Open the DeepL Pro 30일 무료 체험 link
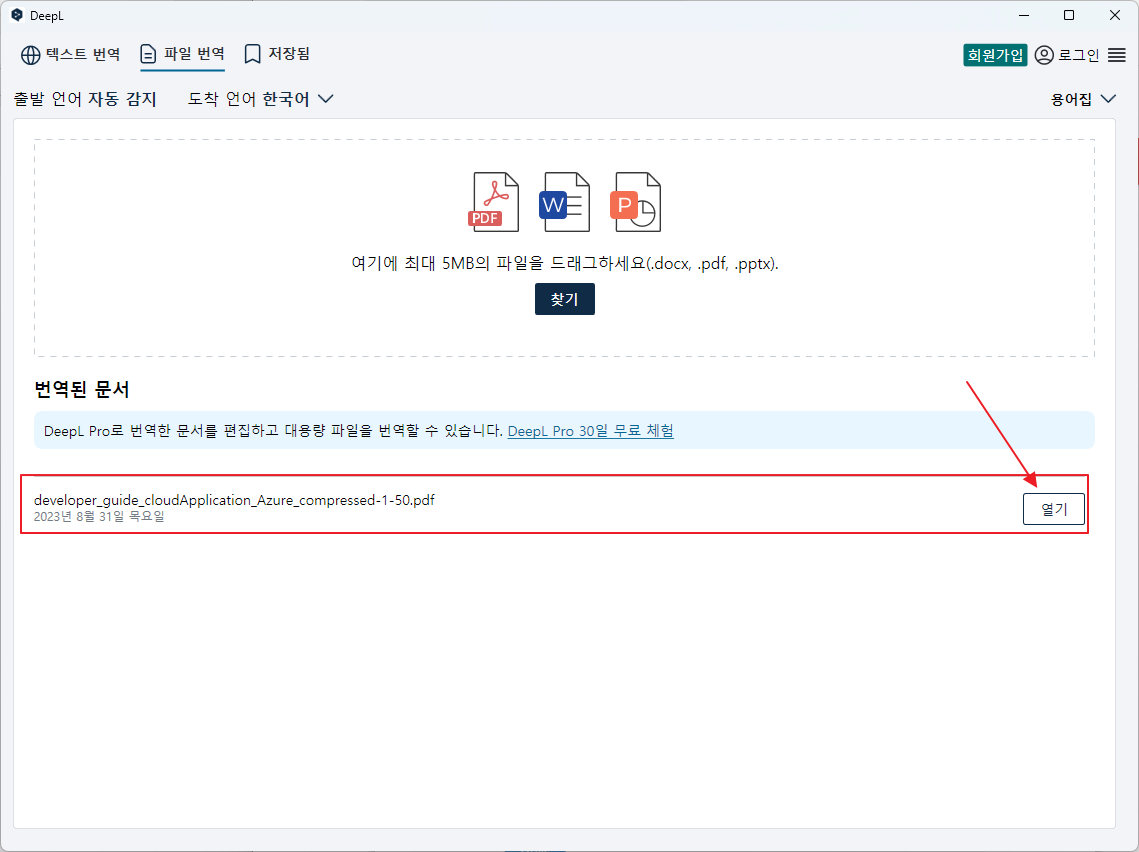Image resolution: width=1139 pixels, height=852 pixels. click(591, 431)
